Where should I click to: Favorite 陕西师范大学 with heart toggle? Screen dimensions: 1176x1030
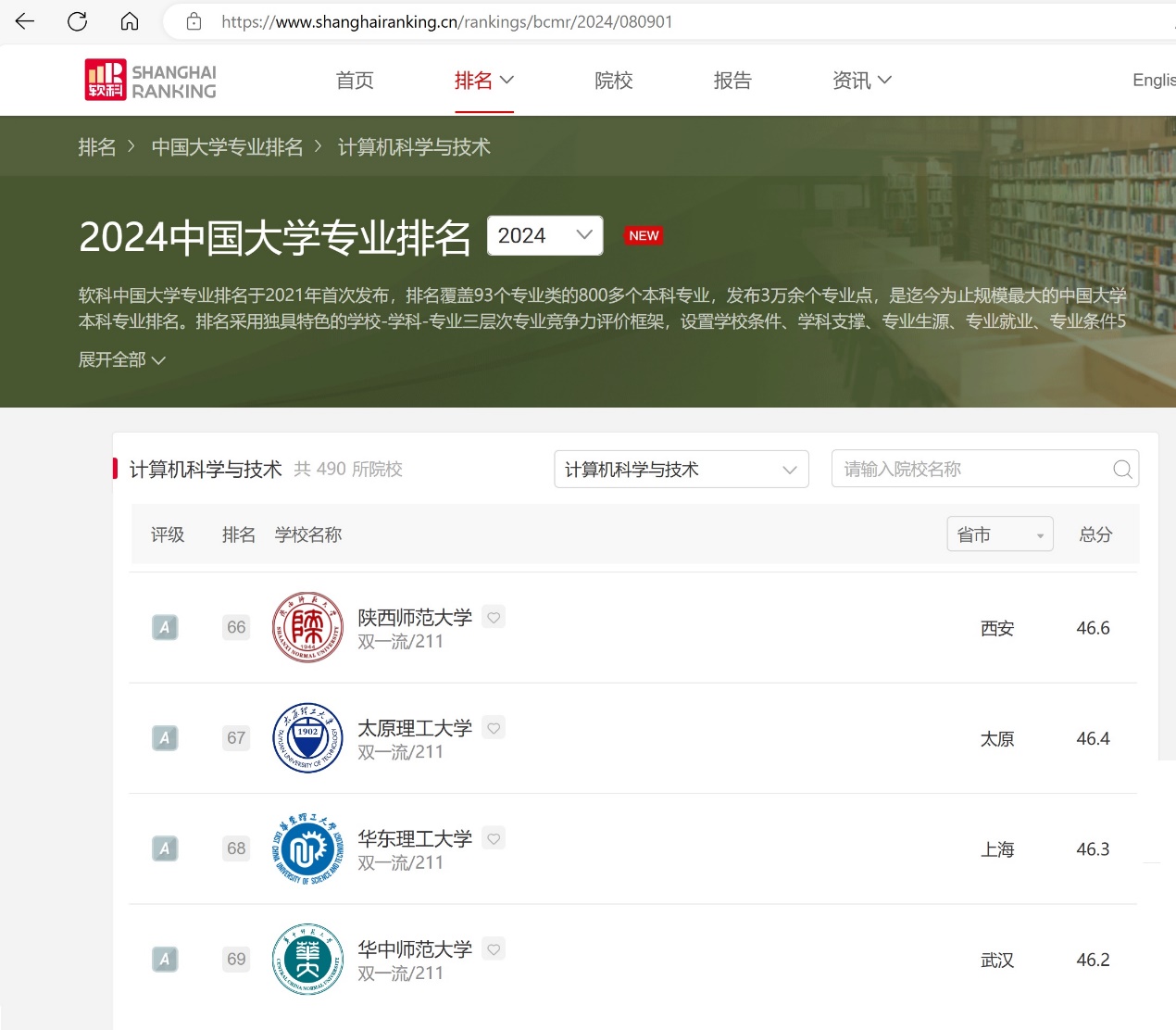(x=494, y=617)
